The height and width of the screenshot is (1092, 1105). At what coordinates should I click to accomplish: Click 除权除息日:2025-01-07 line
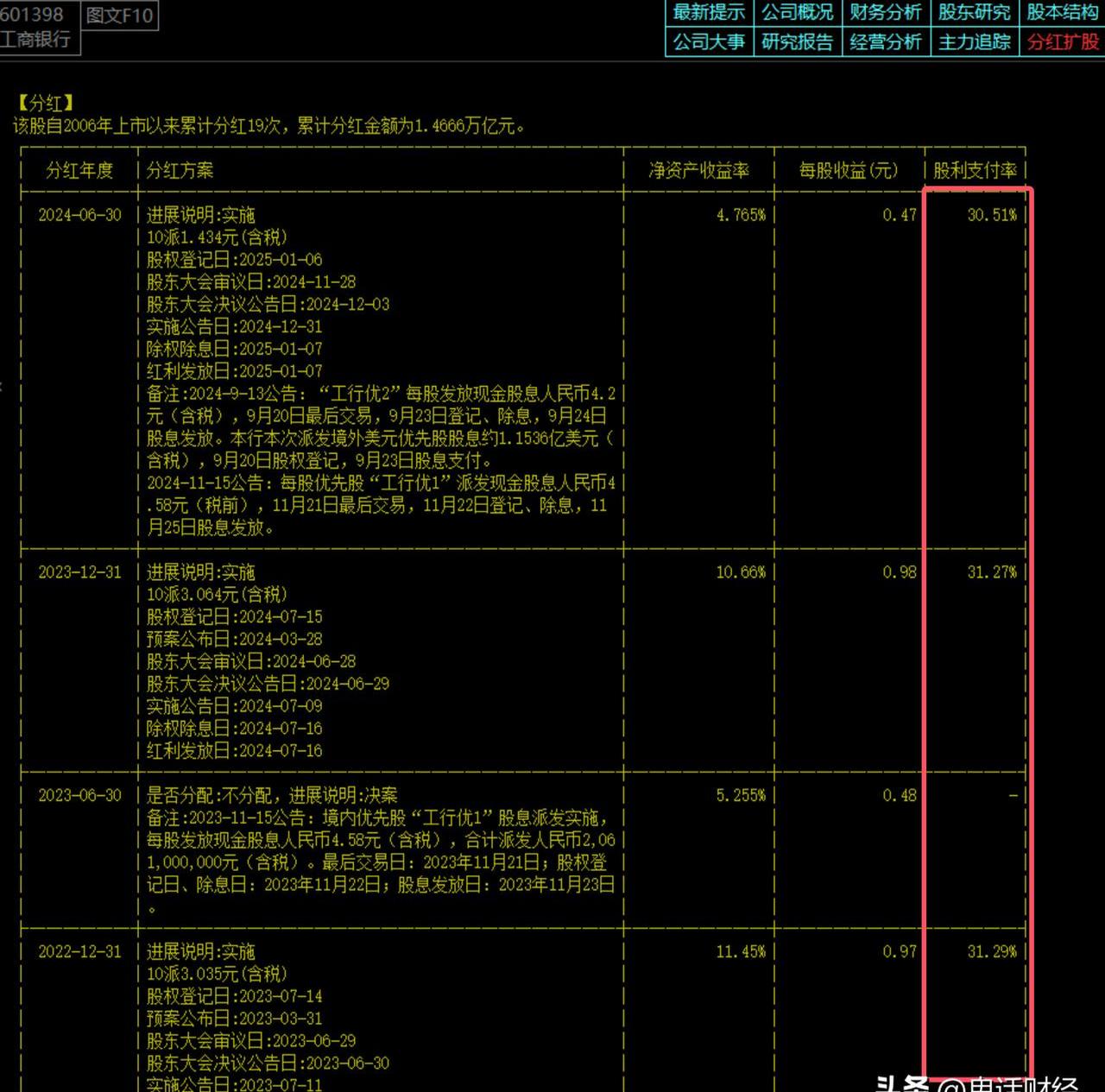point(234,349)
